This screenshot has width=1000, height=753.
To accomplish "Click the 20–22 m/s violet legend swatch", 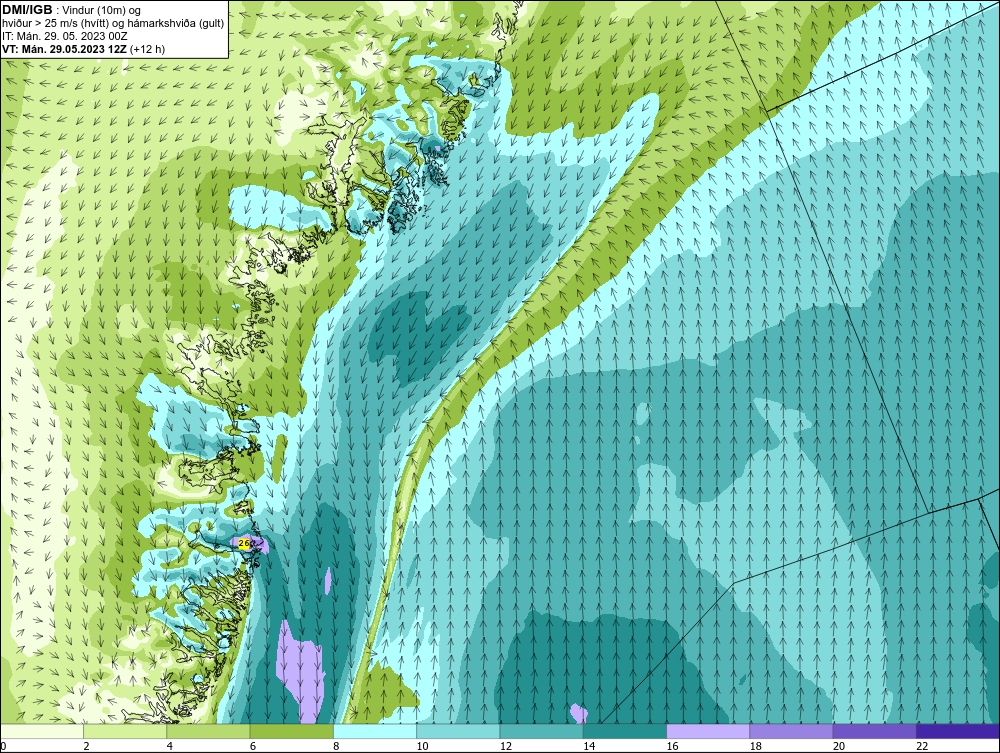I will (x=874, y=731).
